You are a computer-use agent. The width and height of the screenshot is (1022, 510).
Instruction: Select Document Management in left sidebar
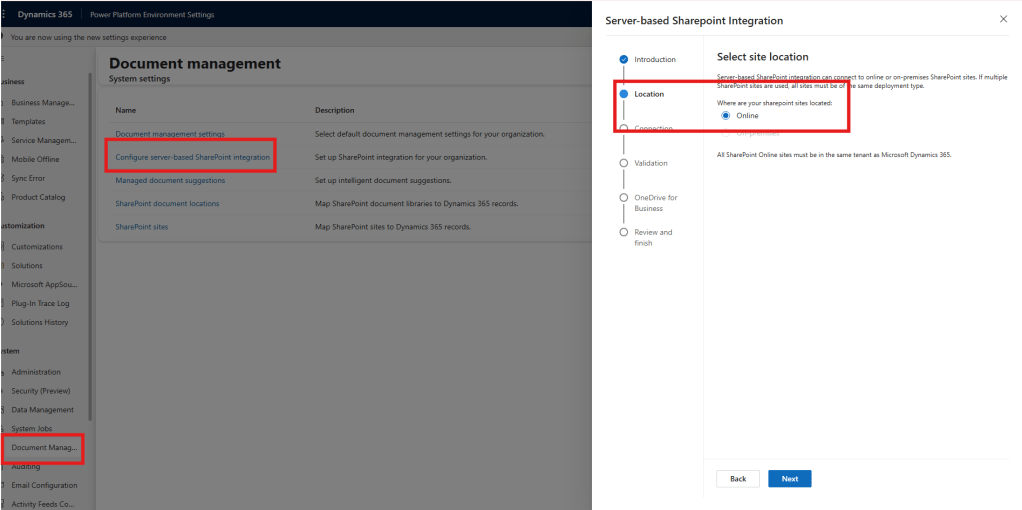[x=43, y=447]
